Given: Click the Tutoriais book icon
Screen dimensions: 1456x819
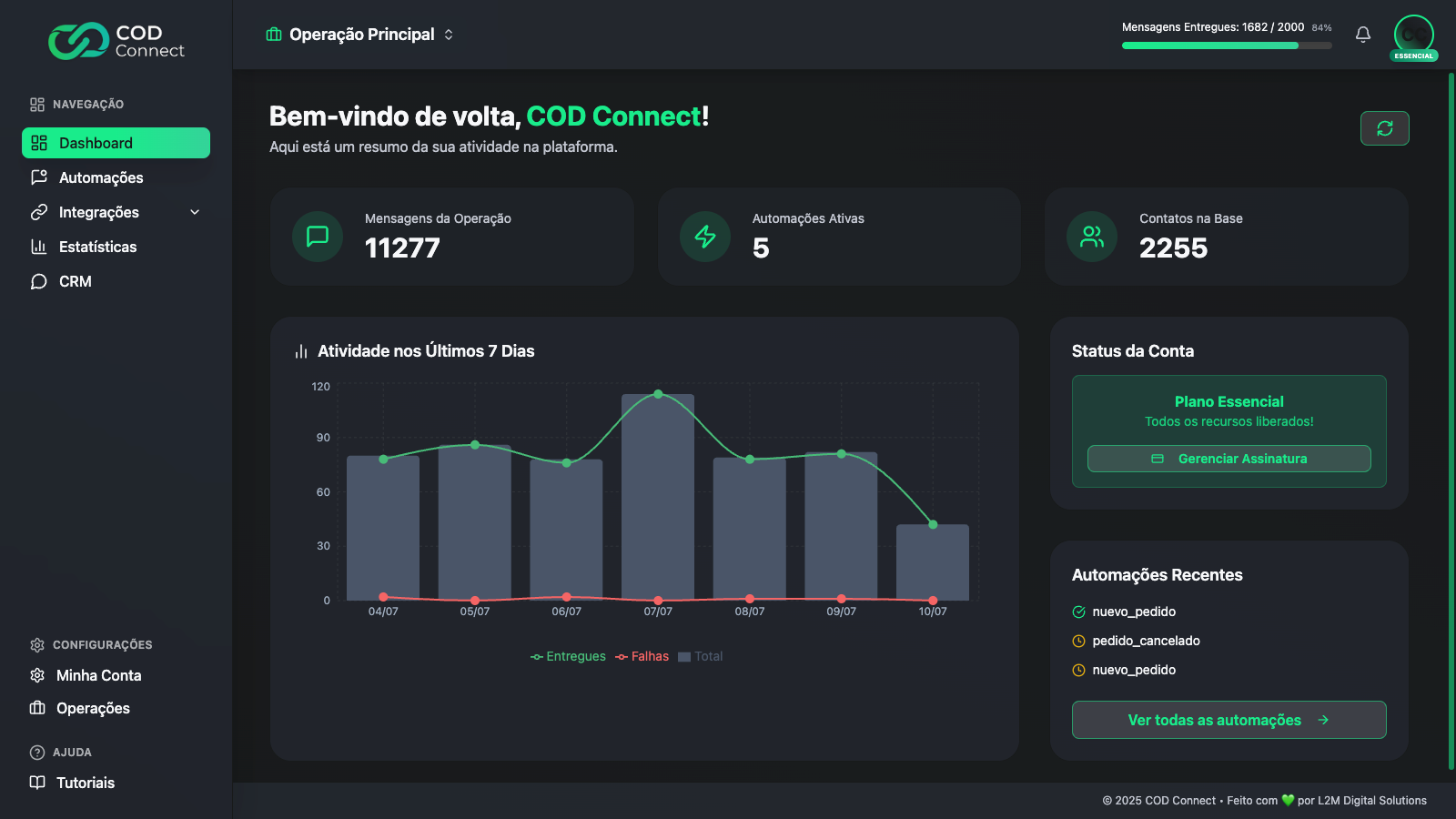Looking at the screenshot, I should 37,783.
